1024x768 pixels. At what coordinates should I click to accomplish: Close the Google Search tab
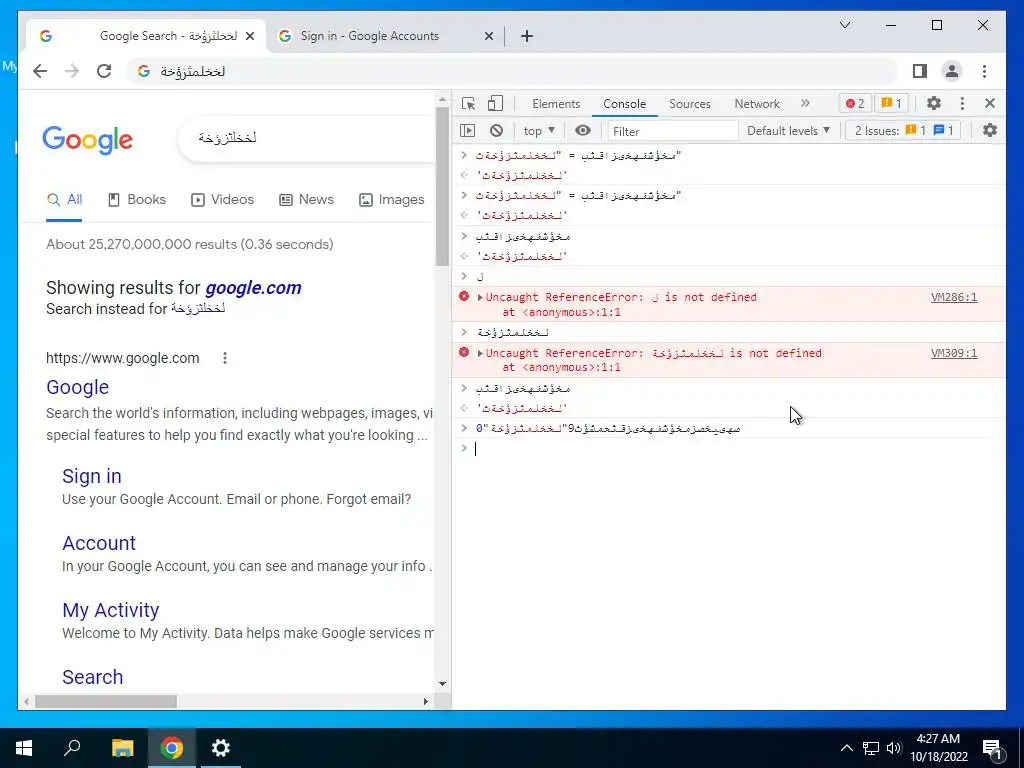(249, 37)
